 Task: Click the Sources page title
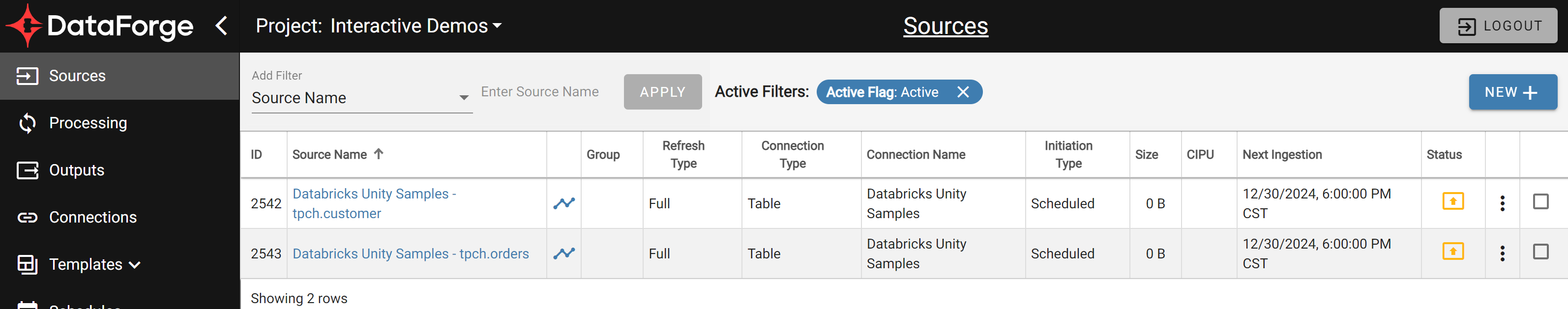click(946, 26)
